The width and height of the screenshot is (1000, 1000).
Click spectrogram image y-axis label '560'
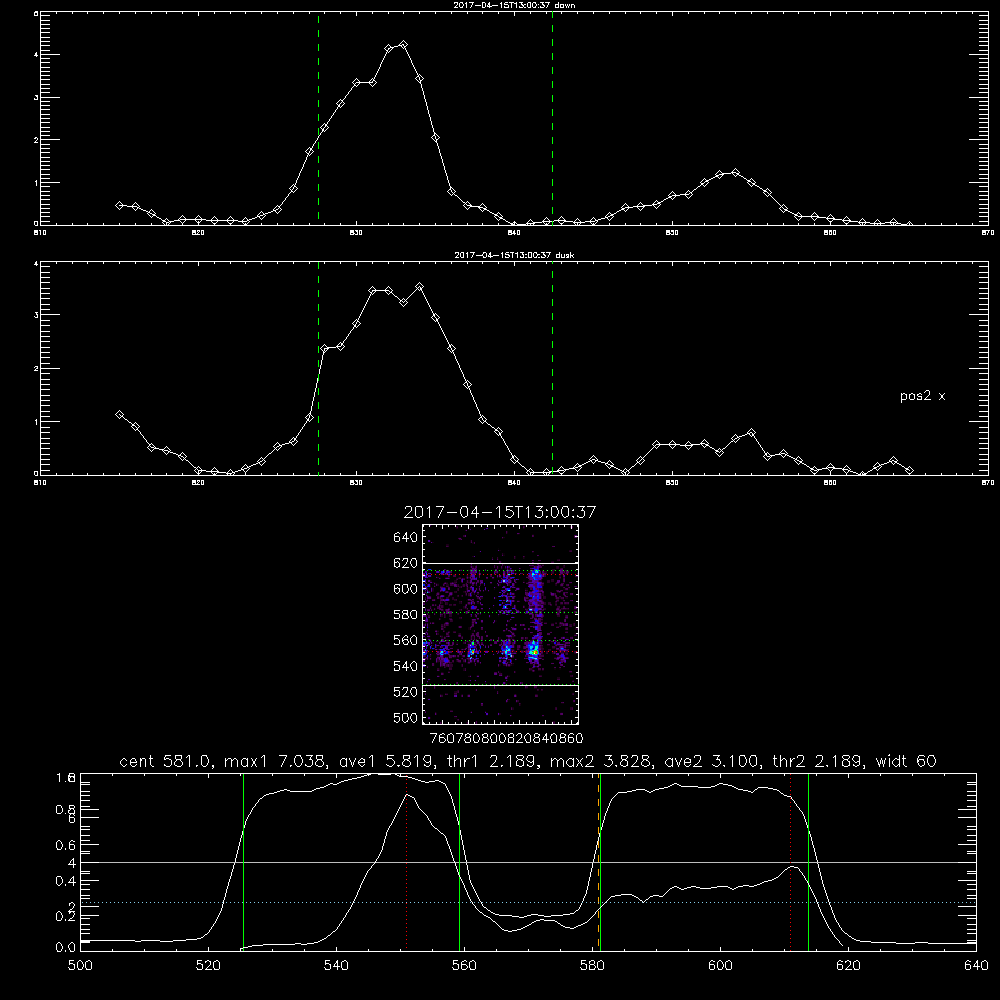406,640
